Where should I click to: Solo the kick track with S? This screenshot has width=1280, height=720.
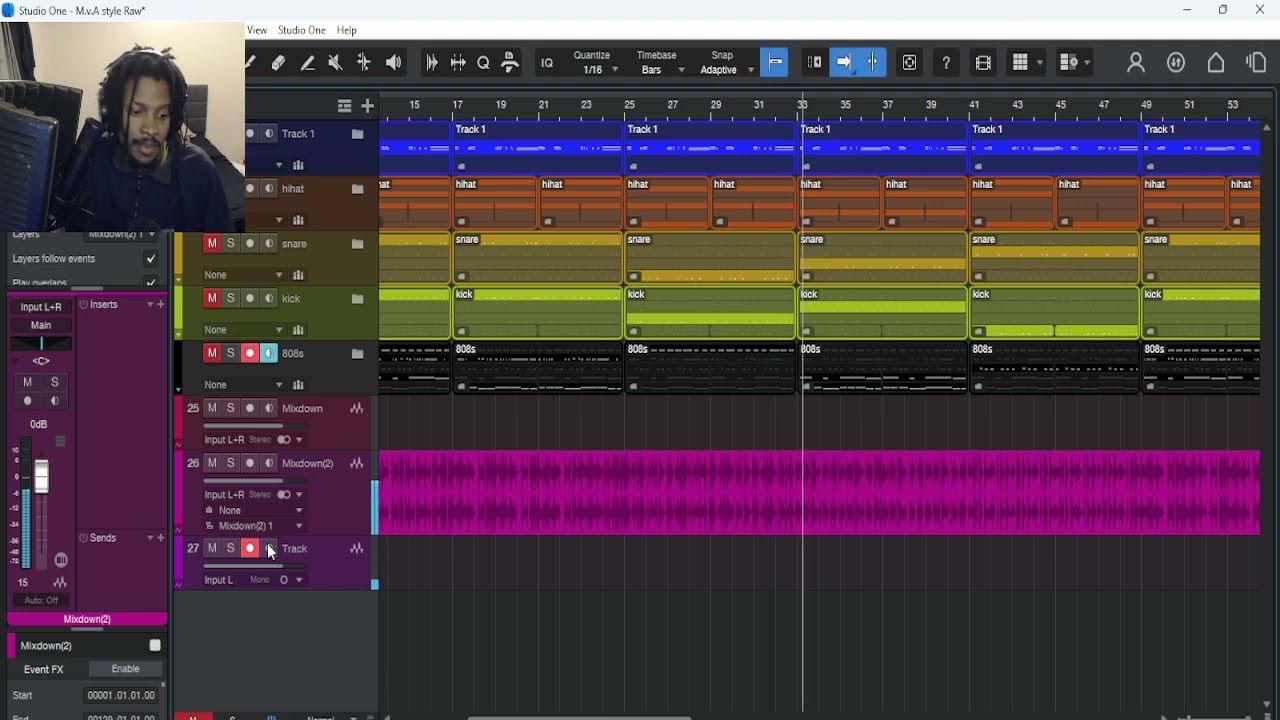pyautogui.click(x=231, y=299)
